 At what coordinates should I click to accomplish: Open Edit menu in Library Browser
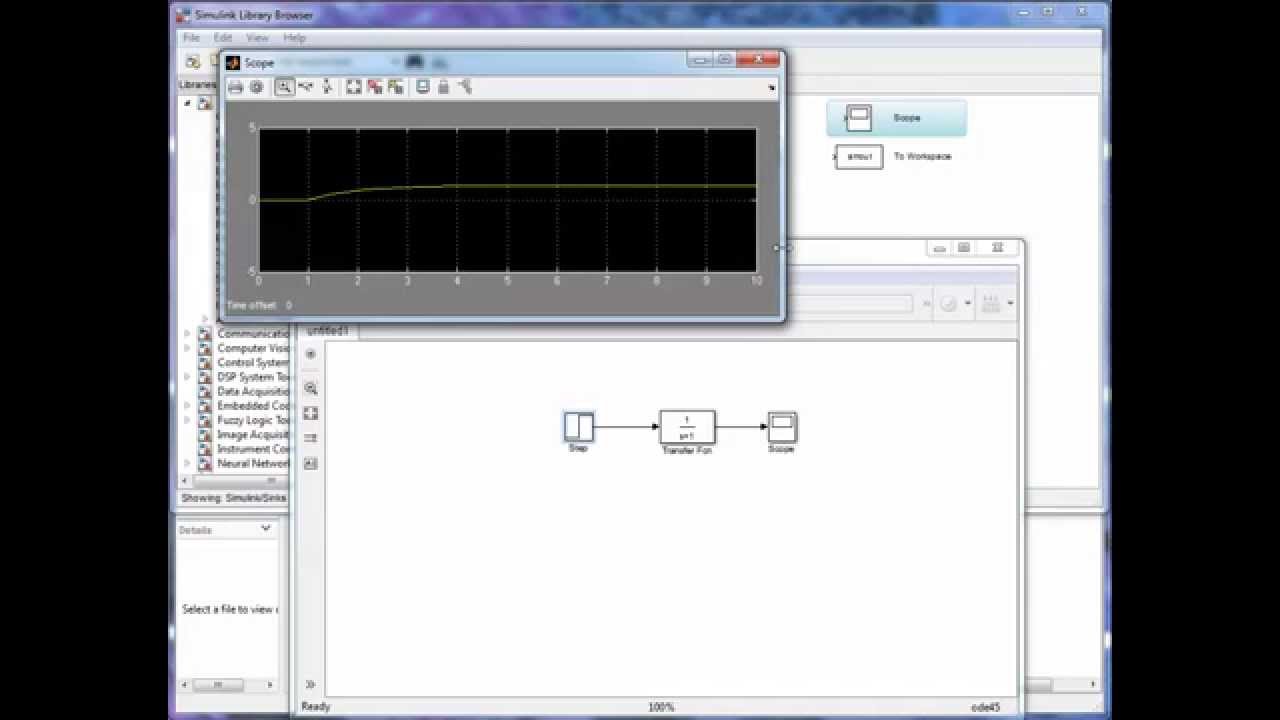coord(222,38)
